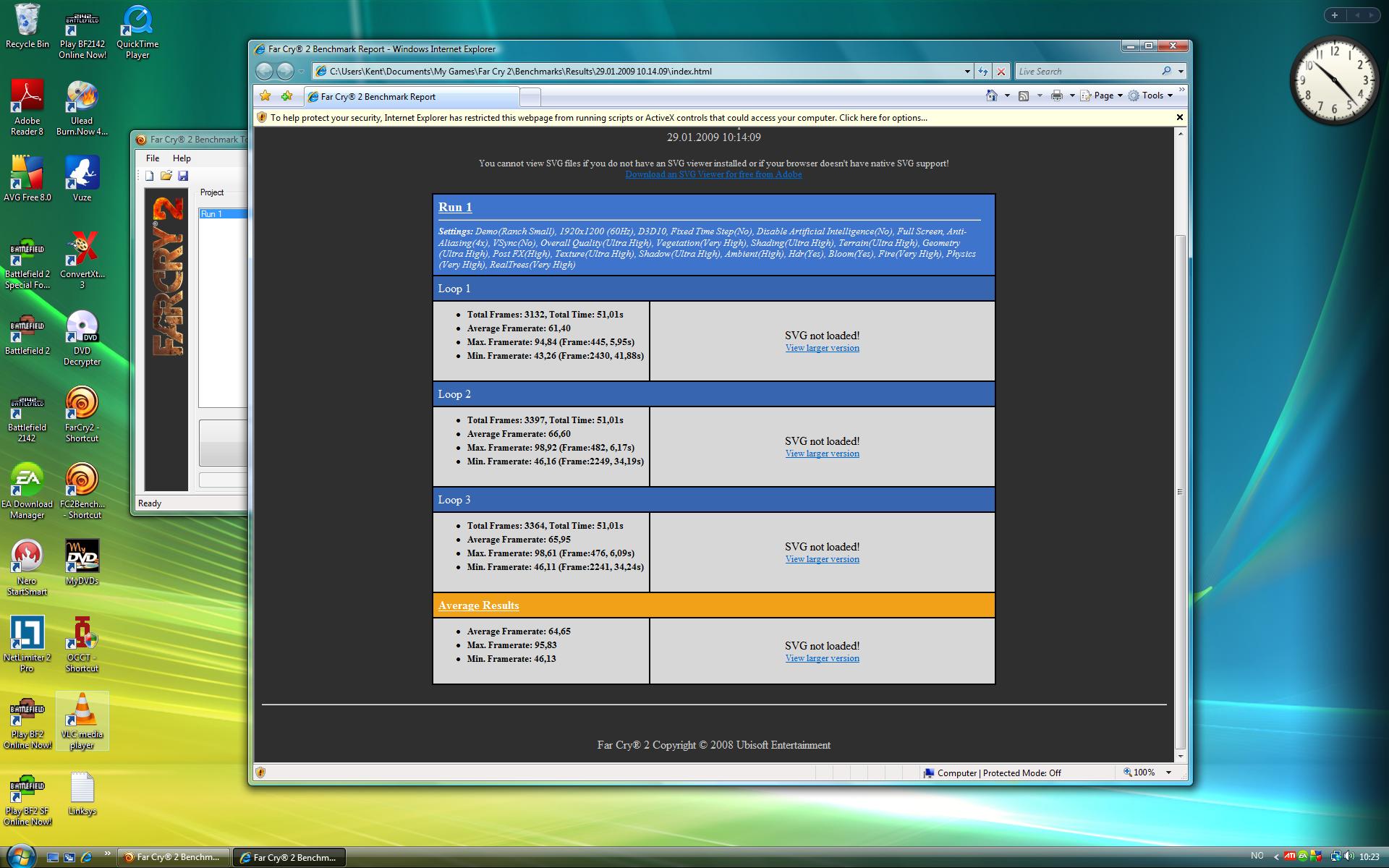Click the IE vertical scrollbar thumb
Image resolution: width=1389 pixels, height=868 pixels.
1180,492
